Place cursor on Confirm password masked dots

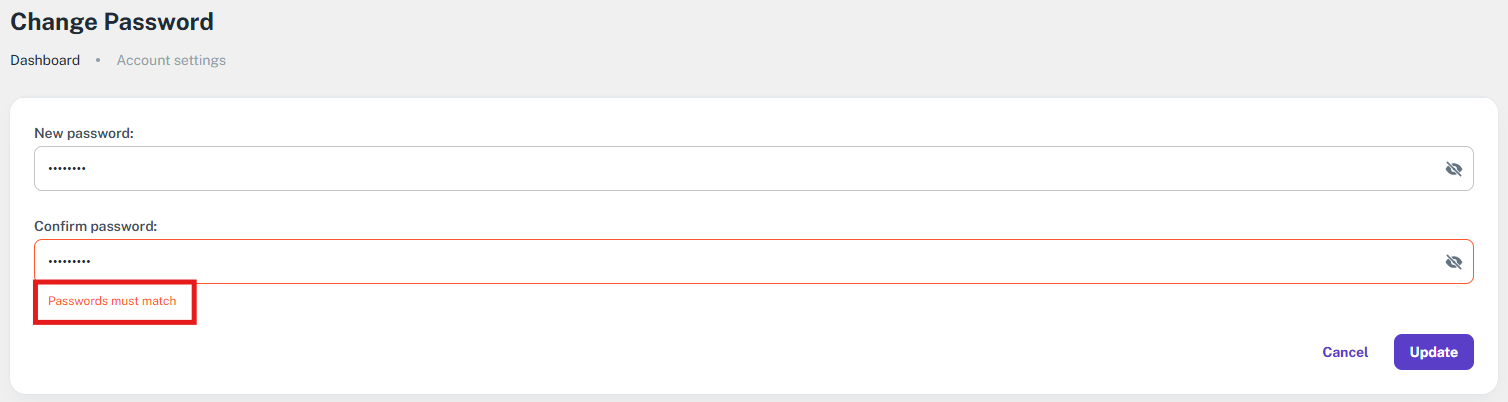point(69,262)
